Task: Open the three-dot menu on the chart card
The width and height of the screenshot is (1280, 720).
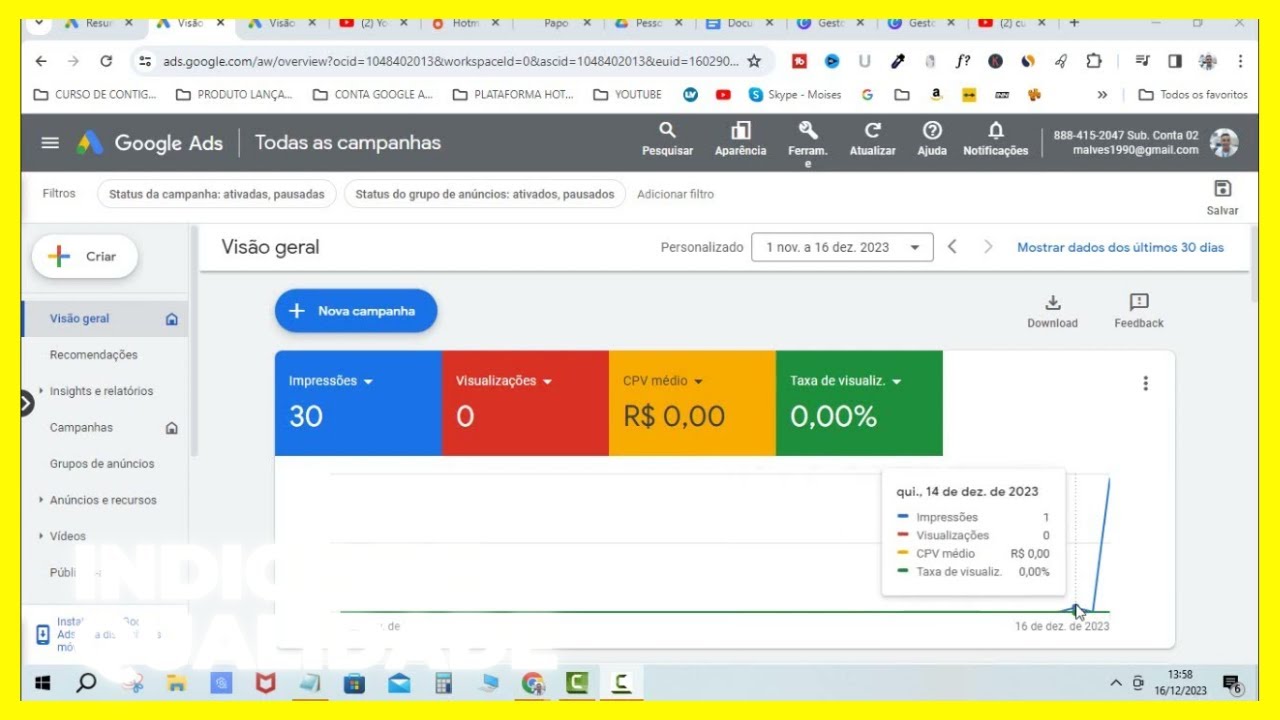Action: point(1145,383)
